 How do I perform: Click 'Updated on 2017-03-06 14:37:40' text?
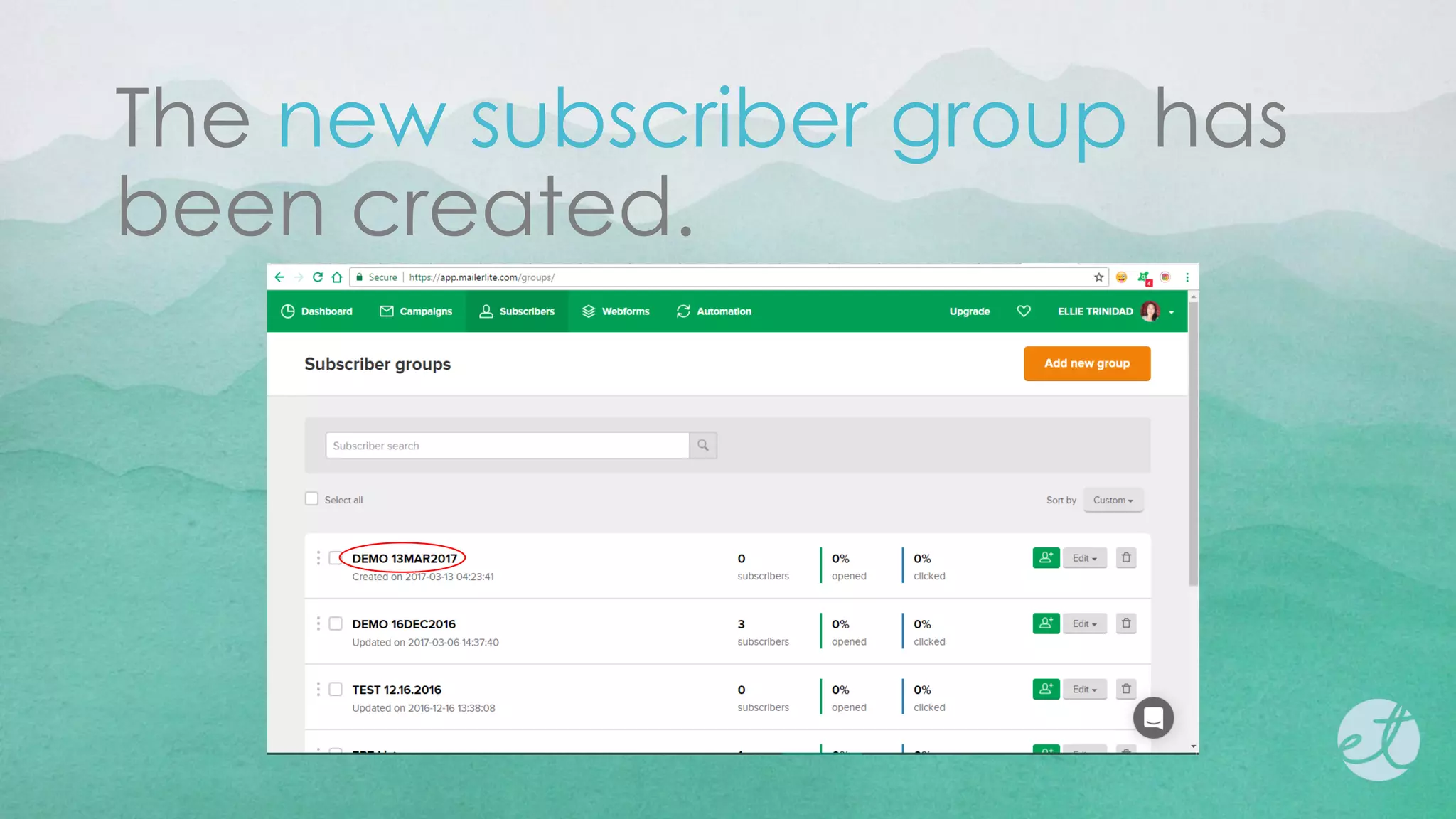[425, 642]
